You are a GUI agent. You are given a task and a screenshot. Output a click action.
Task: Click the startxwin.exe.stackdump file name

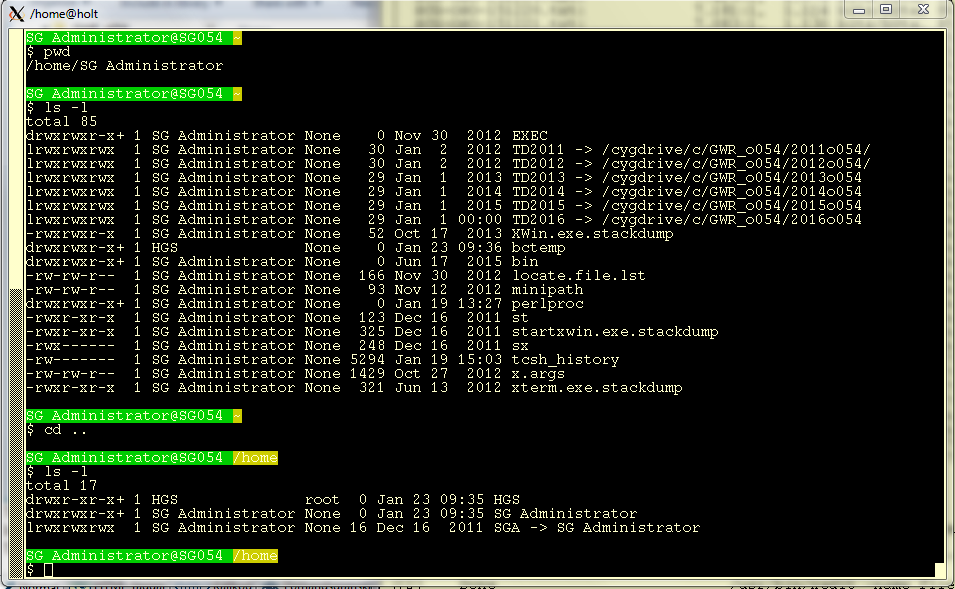pos(615,331)
